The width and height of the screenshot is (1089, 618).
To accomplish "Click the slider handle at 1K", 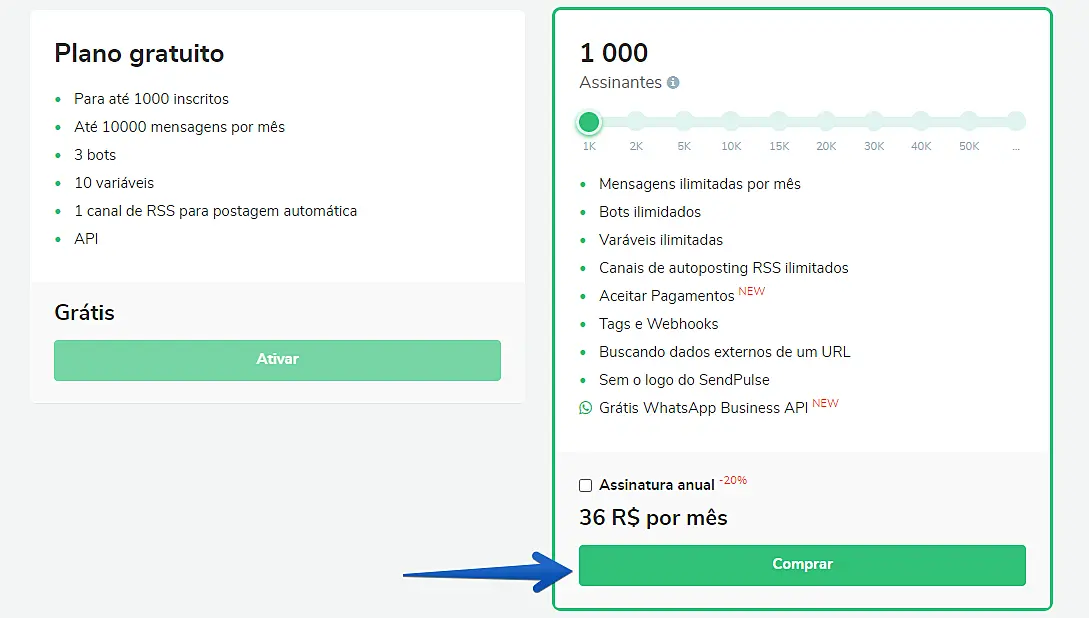I will coord(589,122).
